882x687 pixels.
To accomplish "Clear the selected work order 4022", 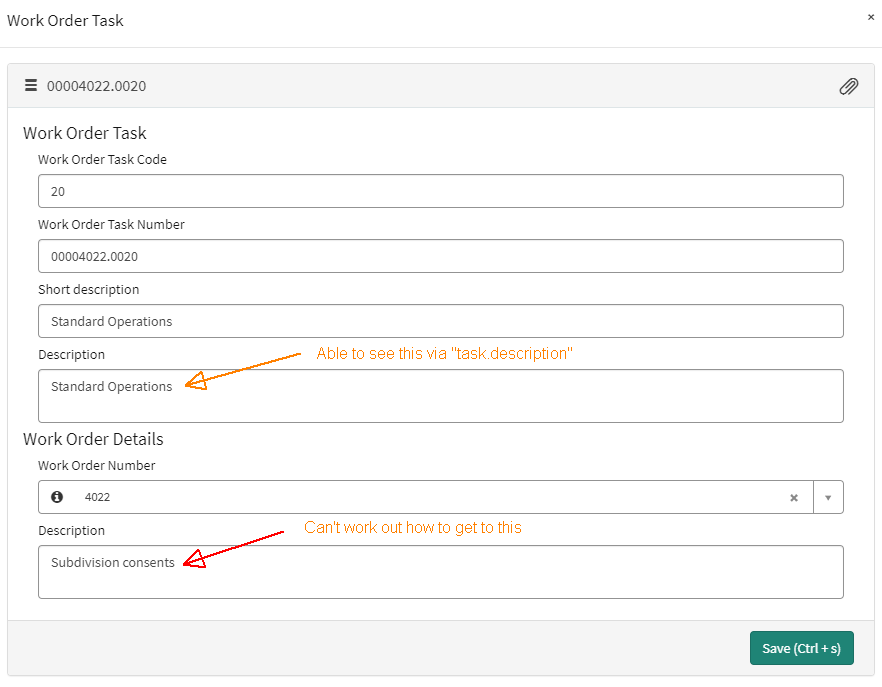I will tap(794, 497).
